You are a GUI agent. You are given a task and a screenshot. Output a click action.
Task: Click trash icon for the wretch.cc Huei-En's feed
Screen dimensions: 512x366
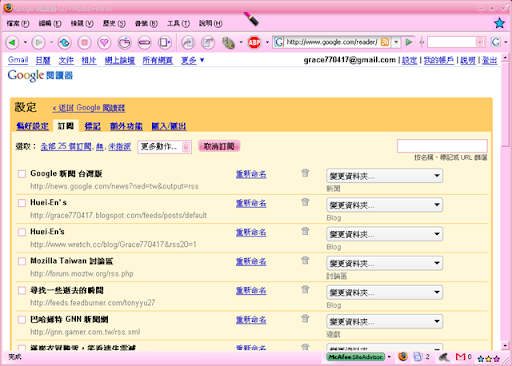(305, 231)
